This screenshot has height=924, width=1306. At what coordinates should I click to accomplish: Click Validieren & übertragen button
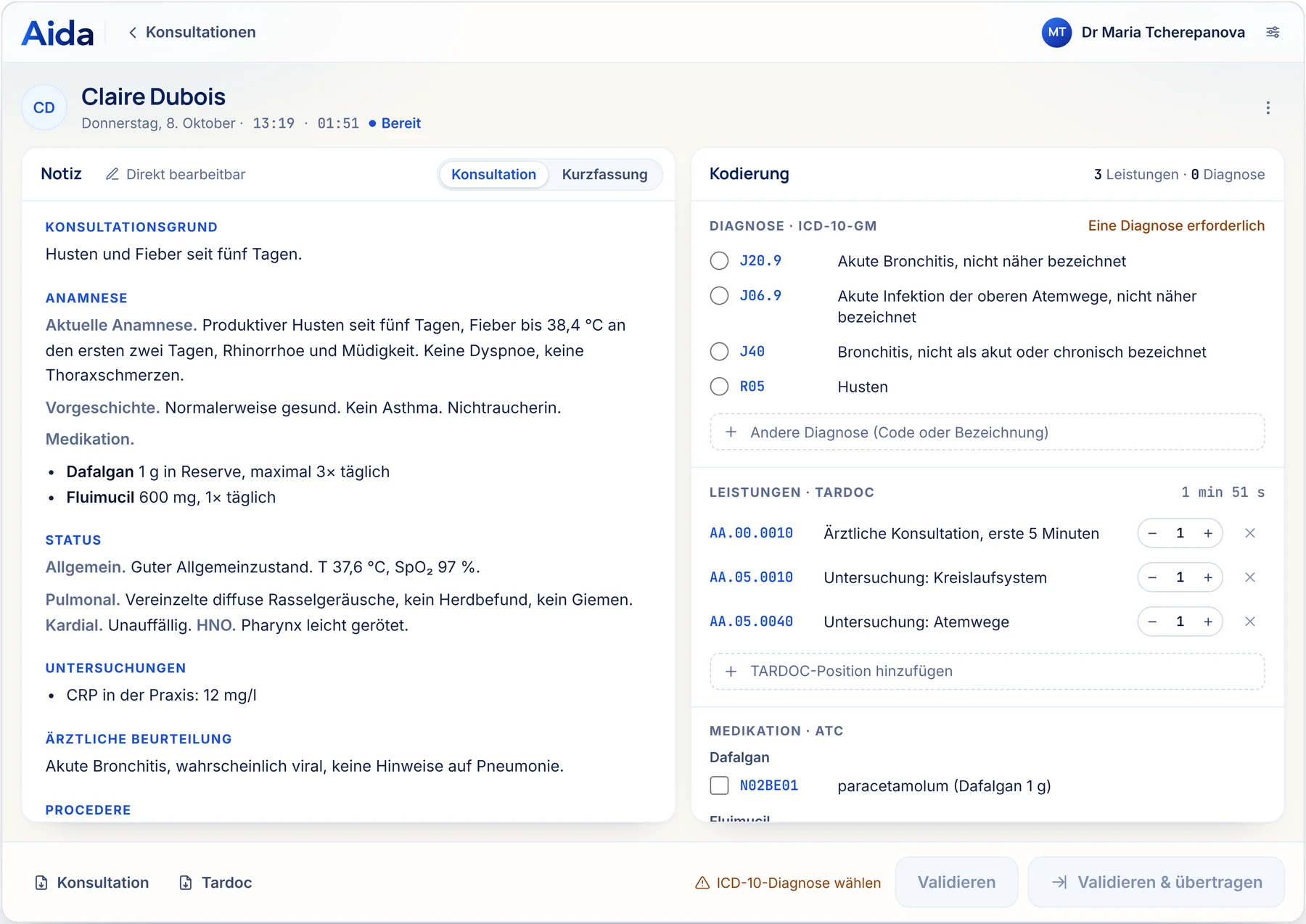(1157, 882)
